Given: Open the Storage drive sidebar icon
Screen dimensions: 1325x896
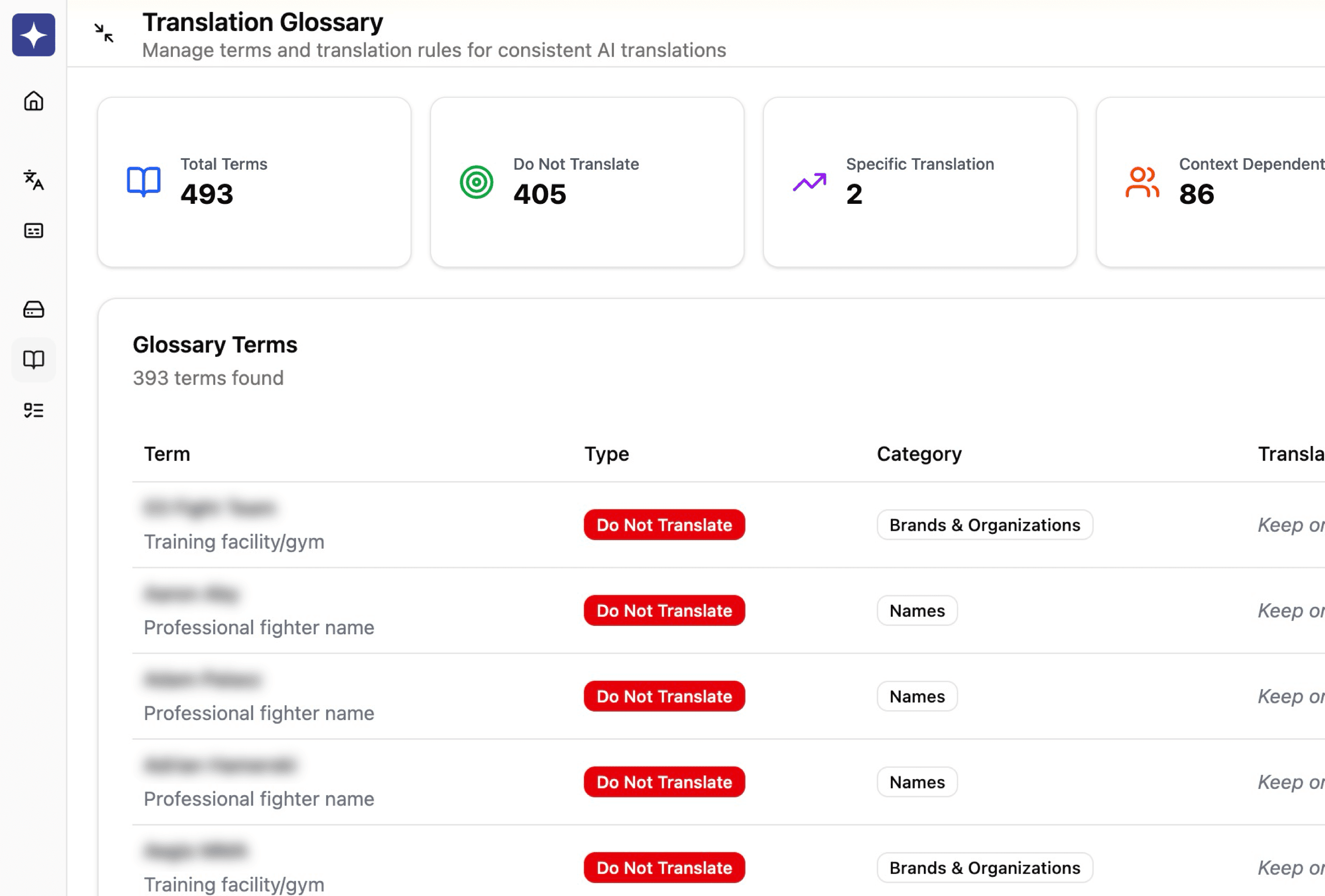Looking at the screenshot, I should point(34,309).
